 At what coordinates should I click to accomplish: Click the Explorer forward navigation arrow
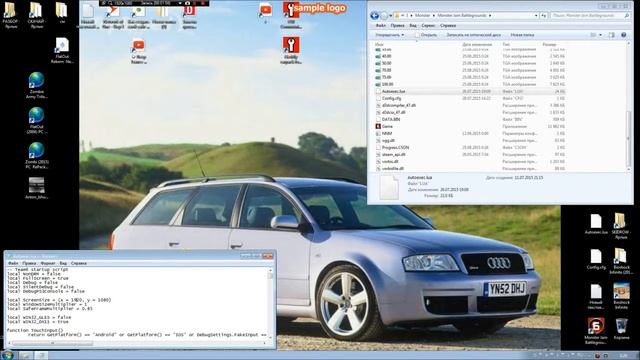(384, 16)
